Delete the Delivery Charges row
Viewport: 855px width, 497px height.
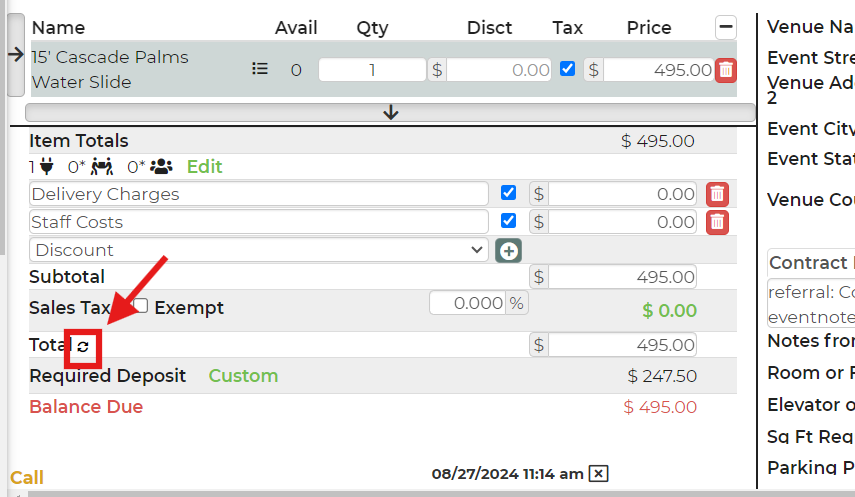tap(717, 194)
